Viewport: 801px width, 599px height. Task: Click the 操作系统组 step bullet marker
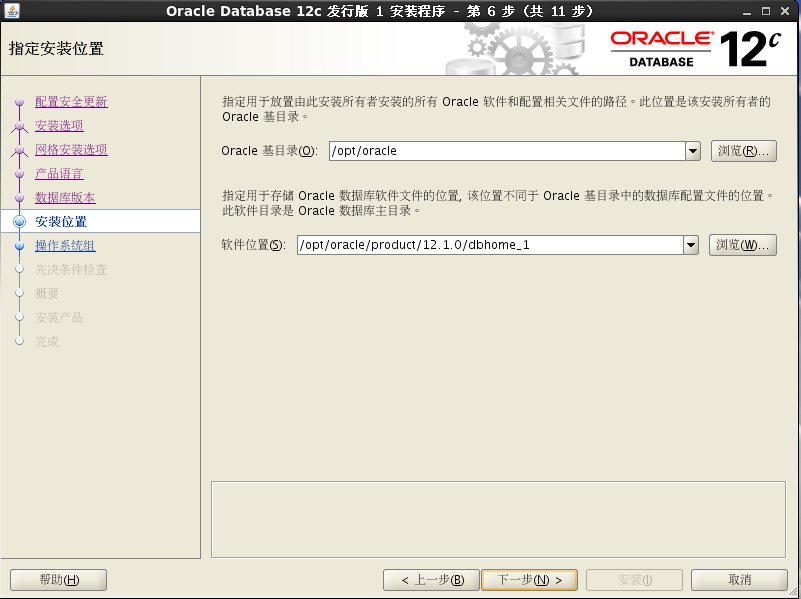pyautogui.click(x=19, y=246)
